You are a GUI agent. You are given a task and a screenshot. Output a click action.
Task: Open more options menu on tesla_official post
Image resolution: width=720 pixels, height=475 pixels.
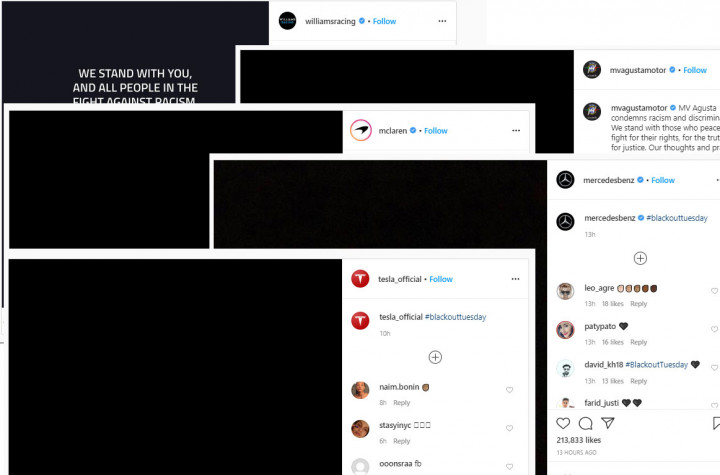point(516,279)
